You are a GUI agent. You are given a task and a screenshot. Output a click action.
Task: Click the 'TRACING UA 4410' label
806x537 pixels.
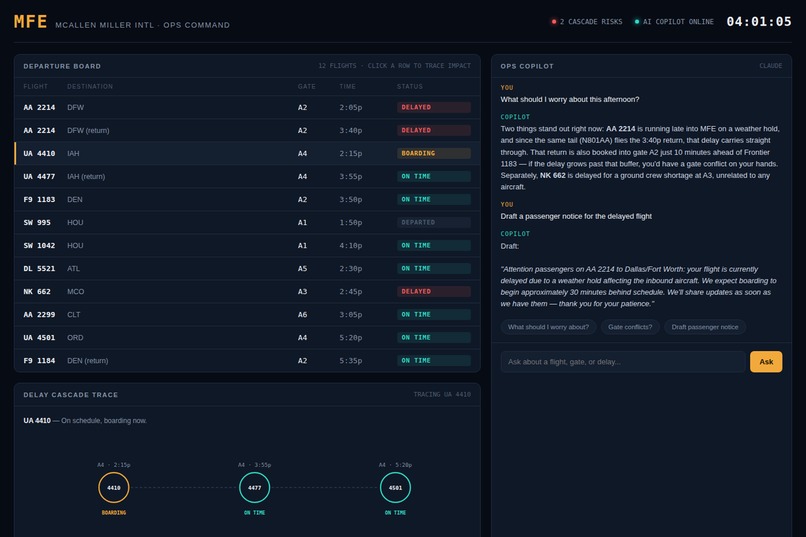click(x=442, y=395)
